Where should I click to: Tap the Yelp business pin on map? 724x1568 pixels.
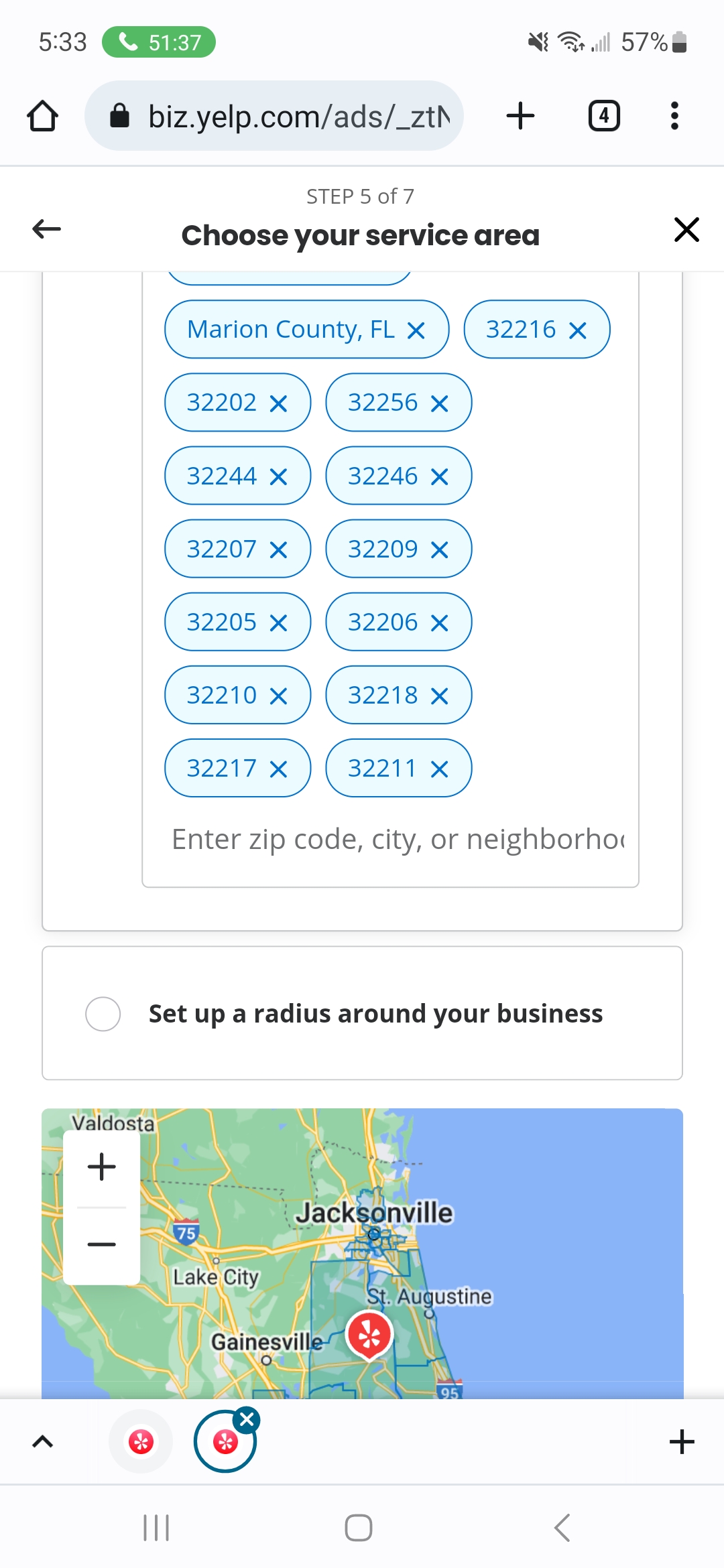(369, 1335)
